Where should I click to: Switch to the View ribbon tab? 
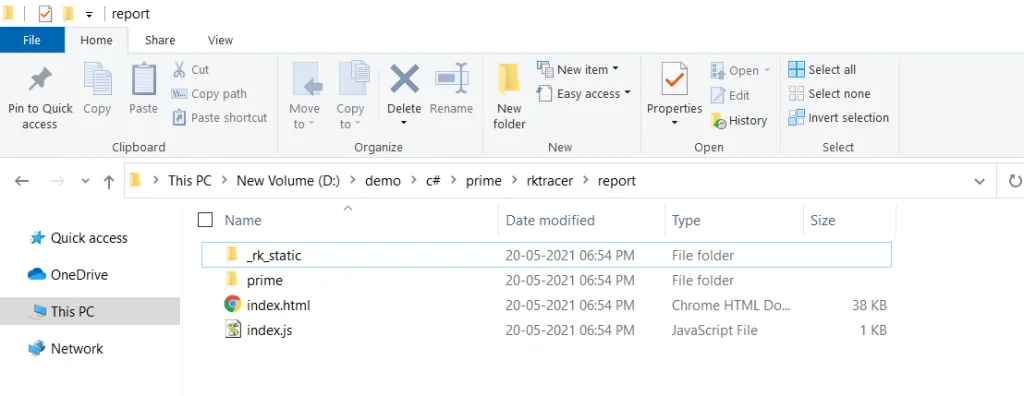click(220, 40)
